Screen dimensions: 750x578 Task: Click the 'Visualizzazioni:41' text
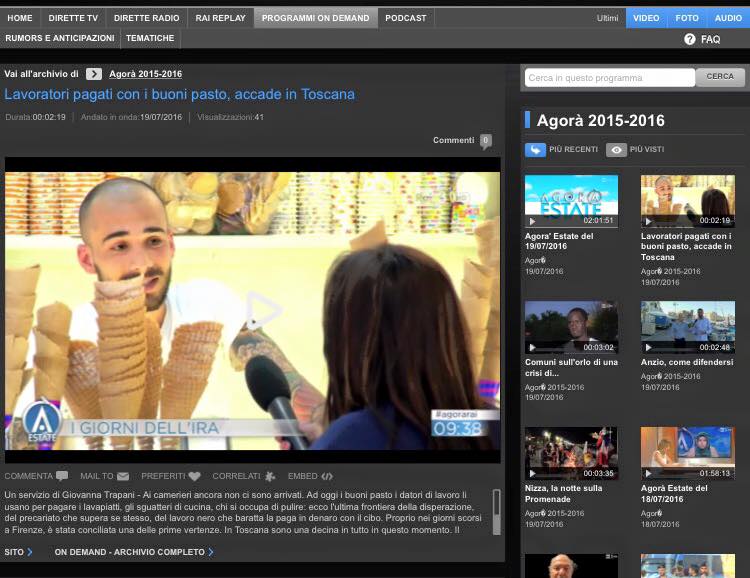coord(231,117)
